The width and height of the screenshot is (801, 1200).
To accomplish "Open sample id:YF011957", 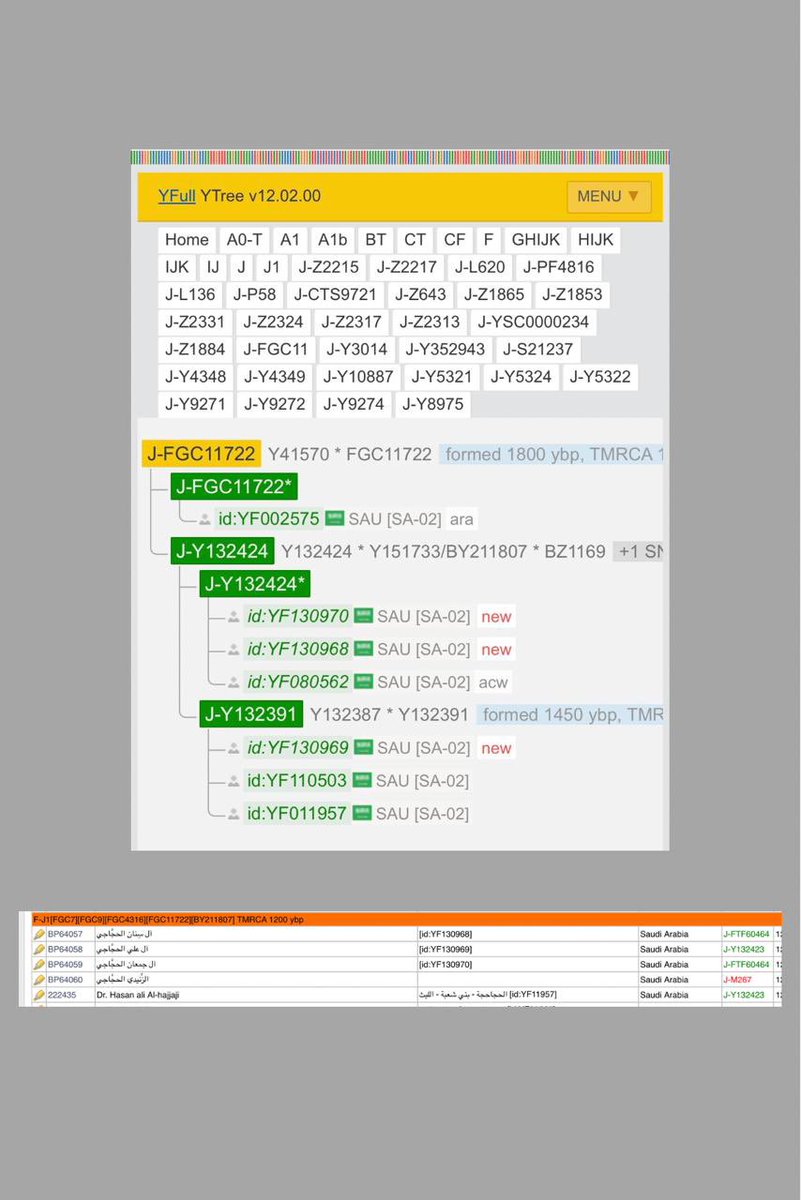I will 297,813.
